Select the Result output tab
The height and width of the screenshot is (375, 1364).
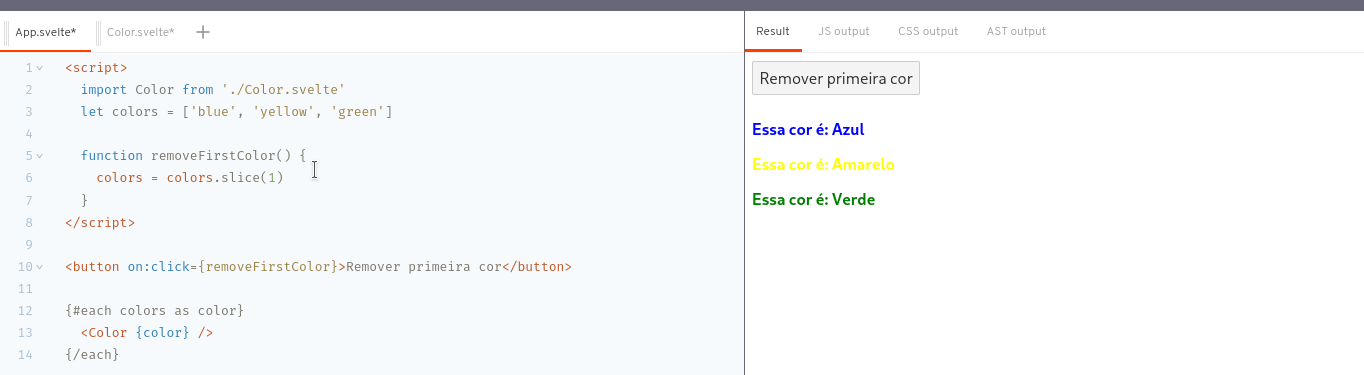point(773,31)
